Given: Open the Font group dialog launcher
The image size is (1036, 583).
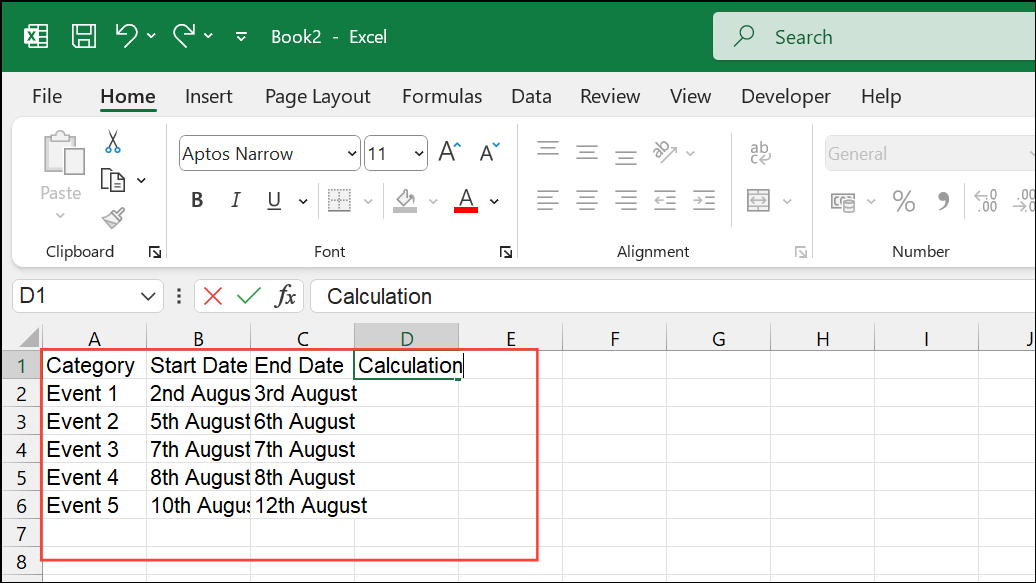Looking at the screenshot, I should click(x=506, y=252).
